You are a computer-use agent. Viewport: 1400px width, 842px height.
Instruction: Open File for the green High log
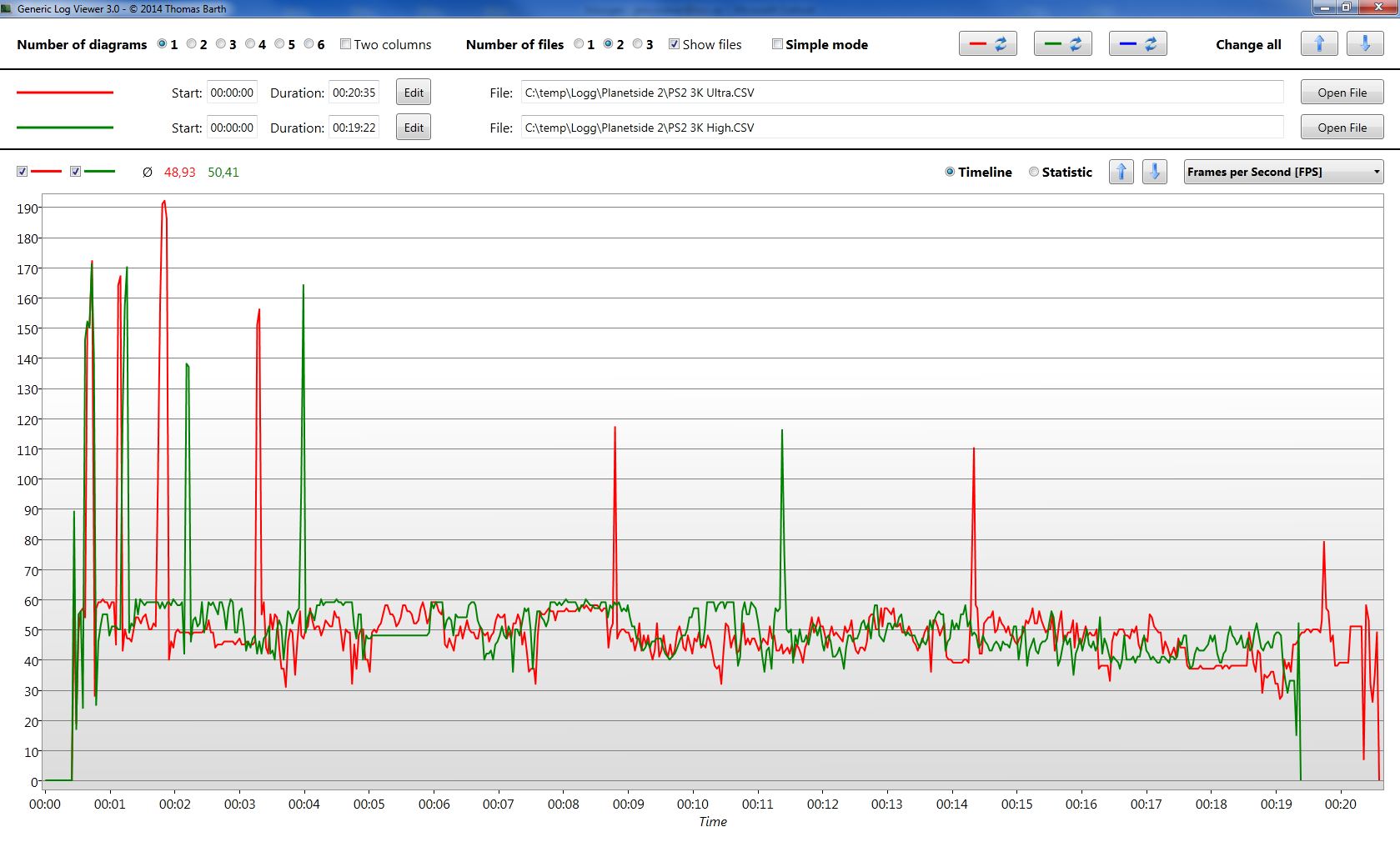[1342, 128]
